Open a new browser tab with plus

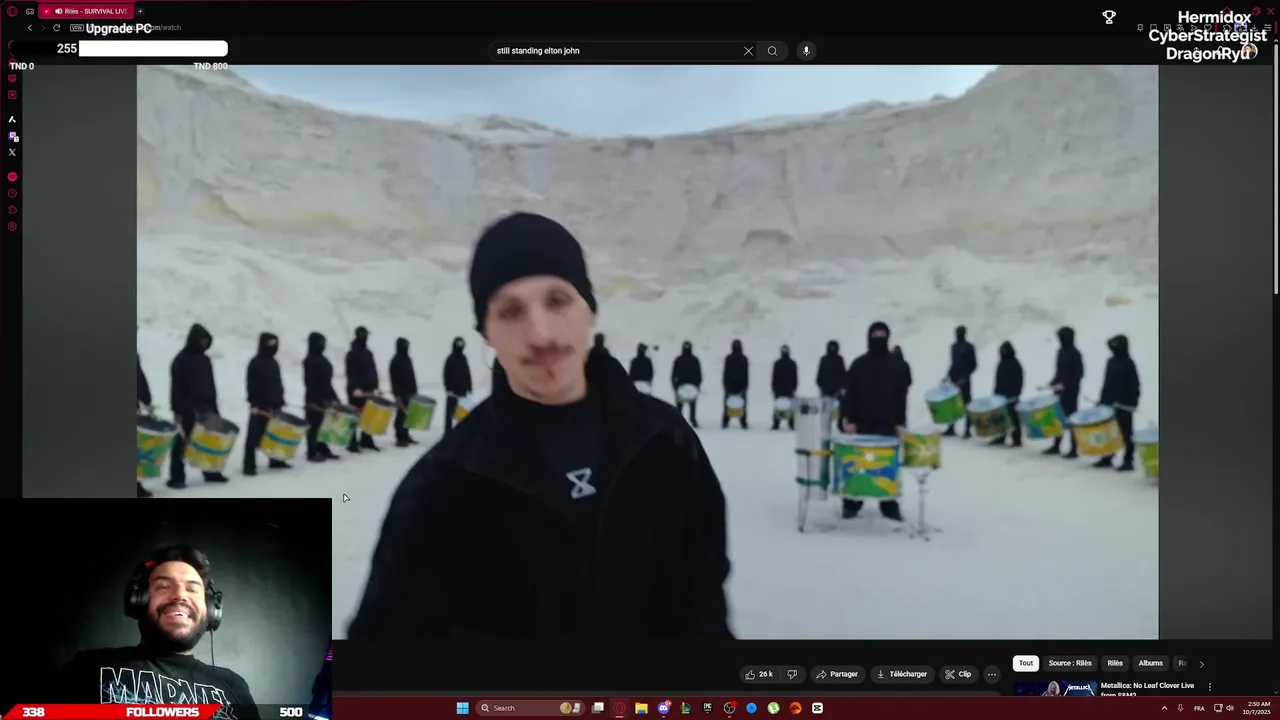[x=140, y=11]
